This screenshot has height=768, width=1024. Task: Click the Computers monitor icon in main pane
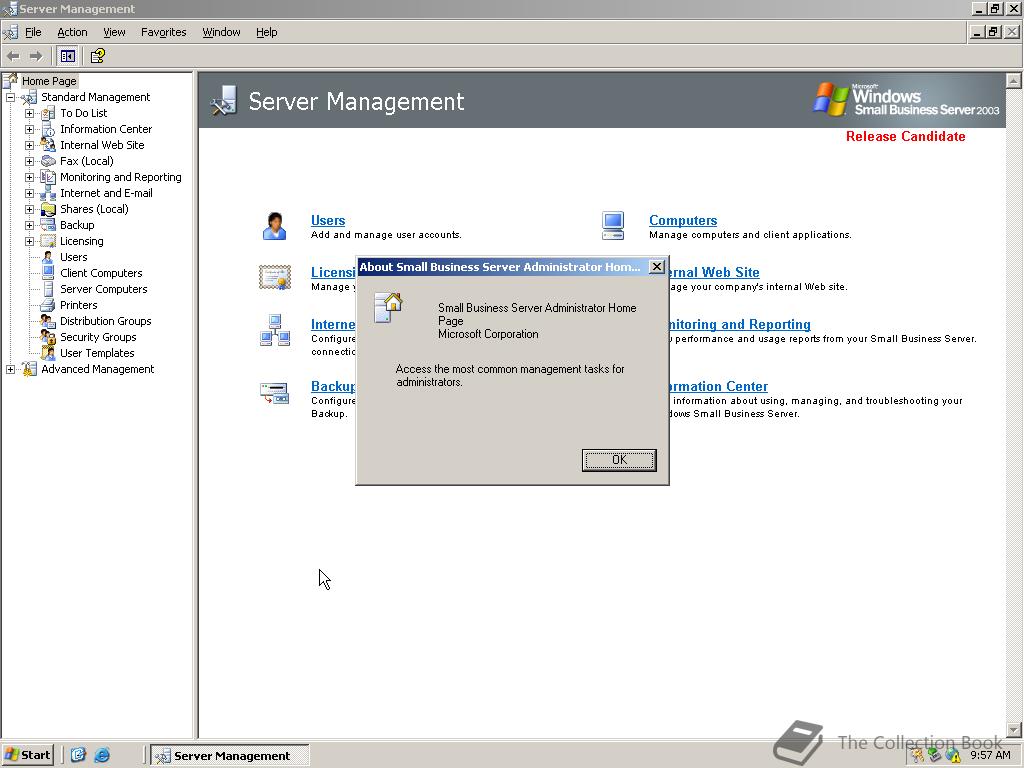tap(613, 226)
